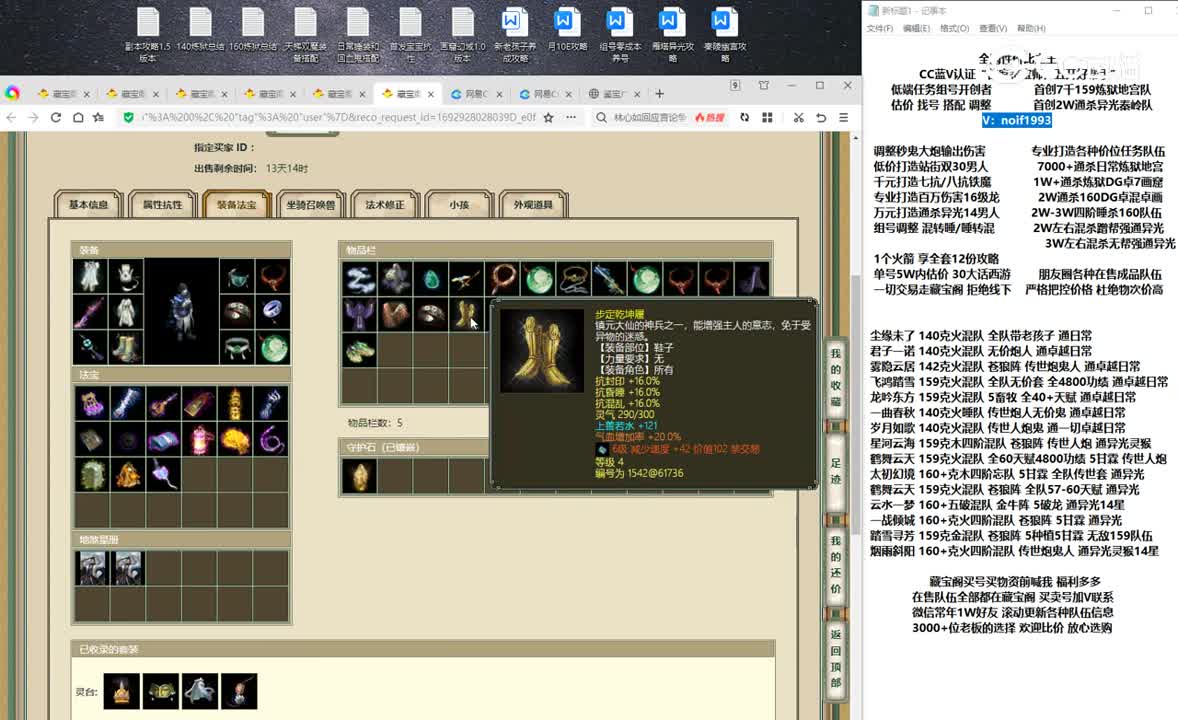Image resolution: width=1178 pixels, height=720 pixels.
Task: Click the browser skin shirt icon
Action: tap(764, 86)
